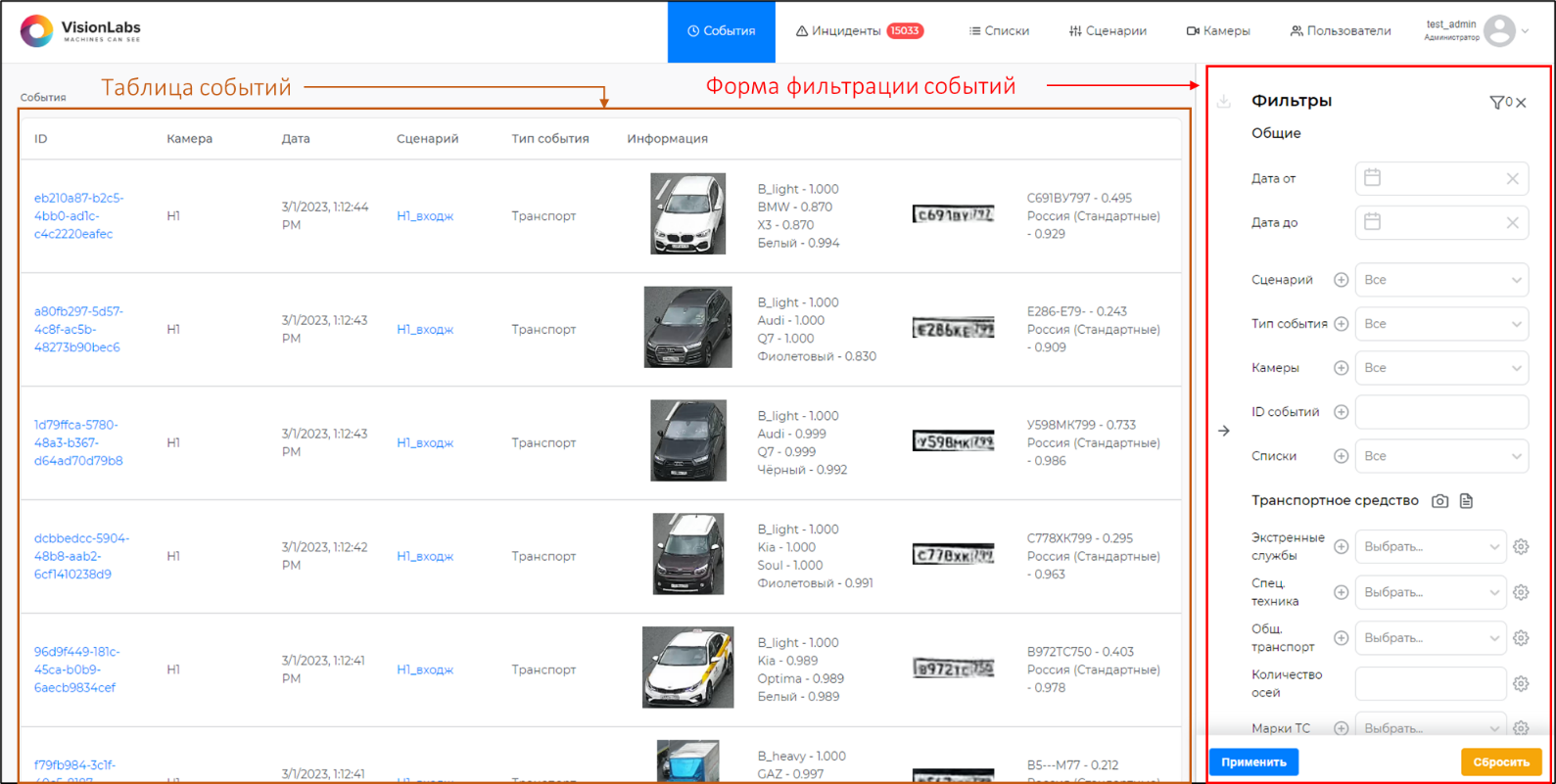Open gear settings for Экстренные службы
The image size is (1556, 784).
(x=1521, y=547)
